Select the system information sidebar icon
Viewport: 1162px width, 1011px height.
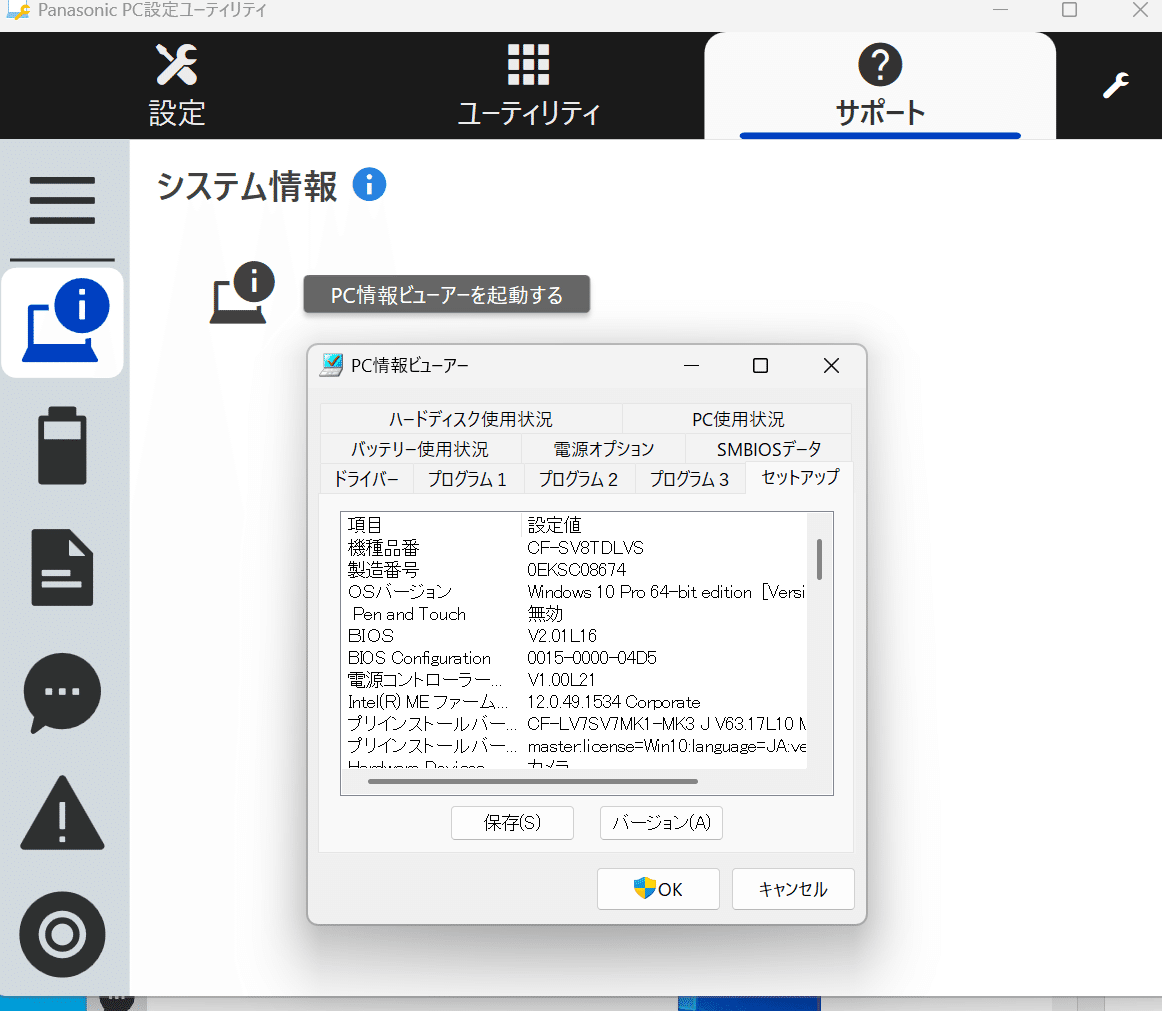[62, 322]
